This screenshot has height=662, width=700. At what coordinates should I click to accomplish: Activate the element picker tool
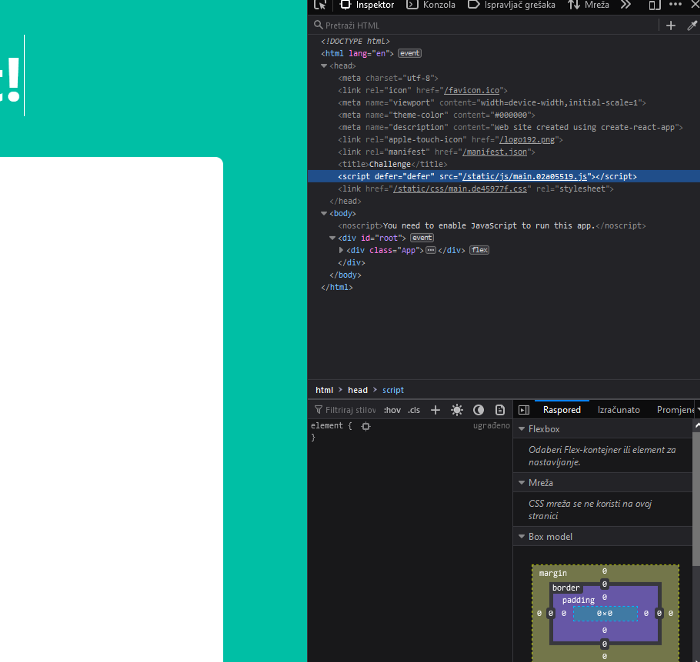tap(320, 5)
